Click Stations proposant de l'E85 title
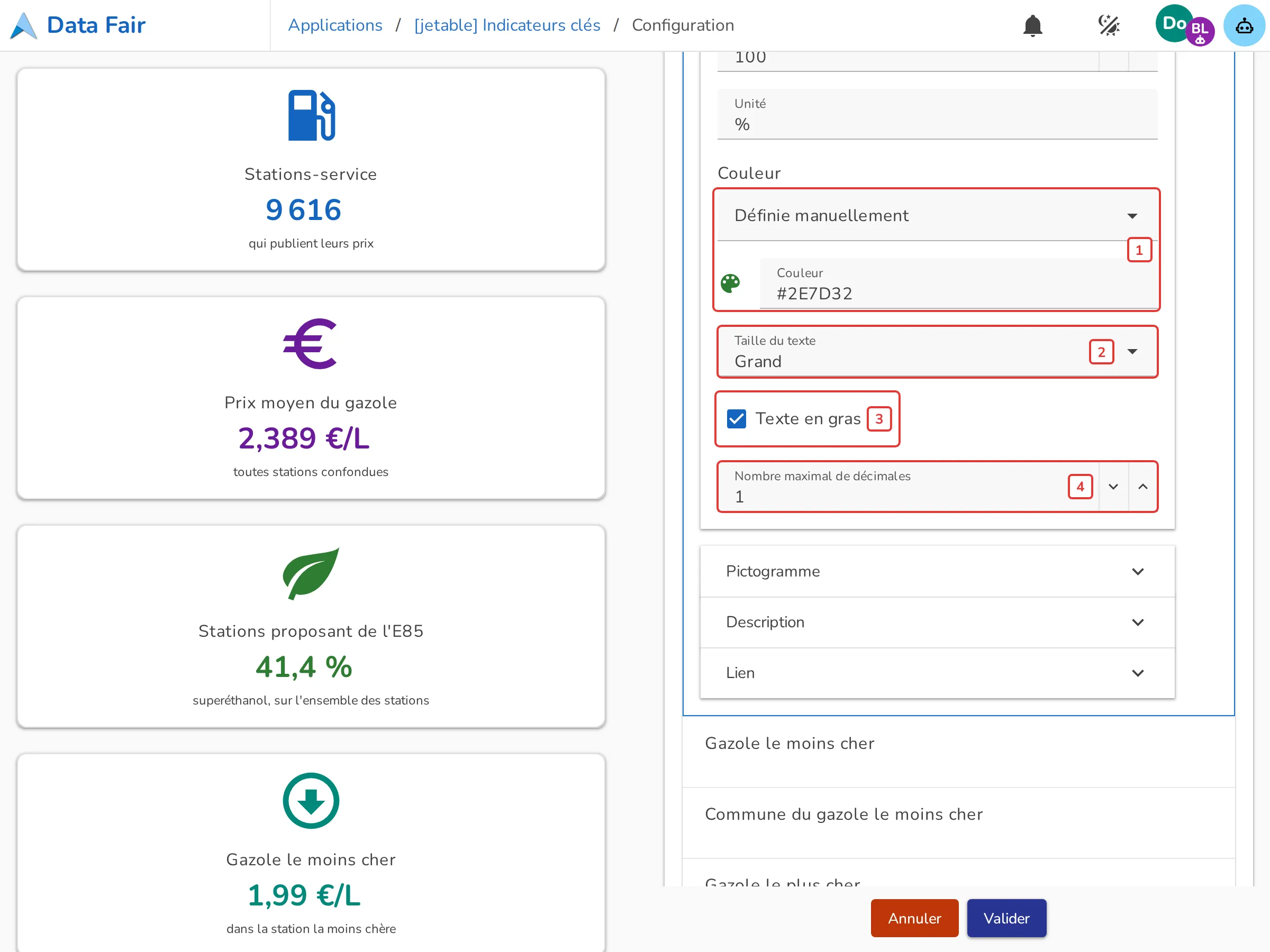1270x952 pixels. [x=311, y=631]
